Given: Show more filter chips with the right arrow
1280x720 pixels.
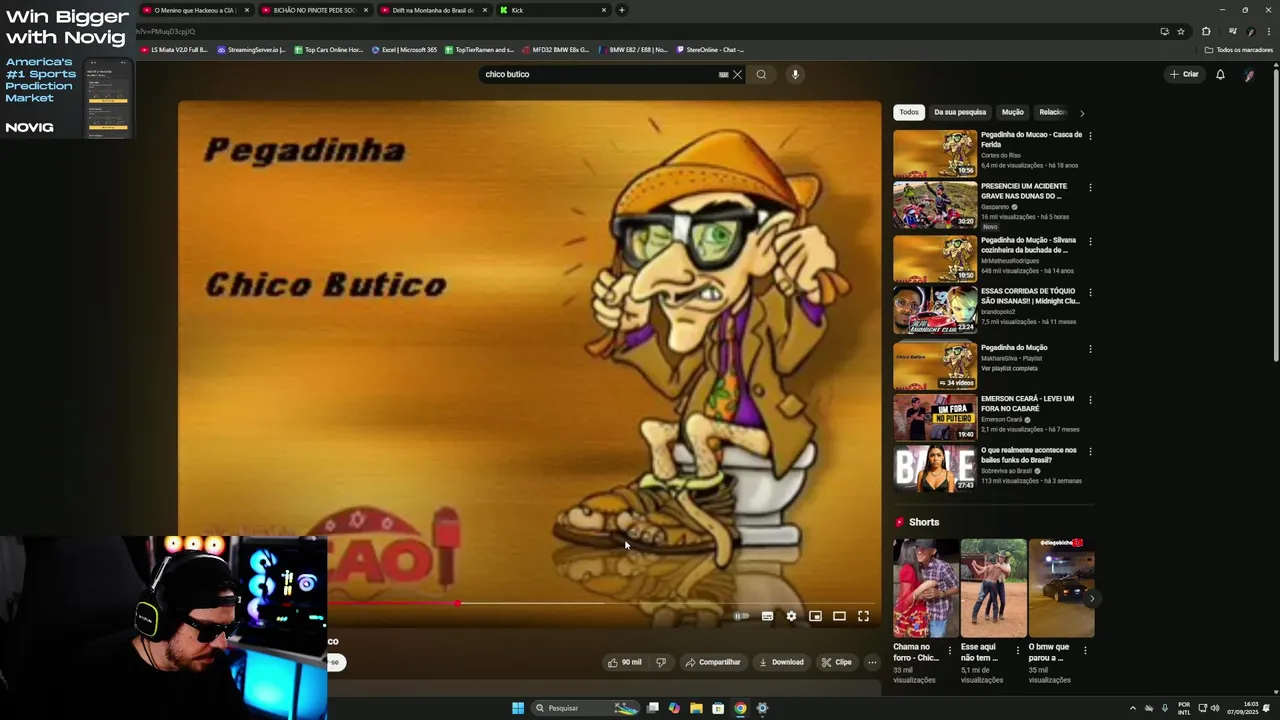Looking at the screenshot, I should (1082, 113).
